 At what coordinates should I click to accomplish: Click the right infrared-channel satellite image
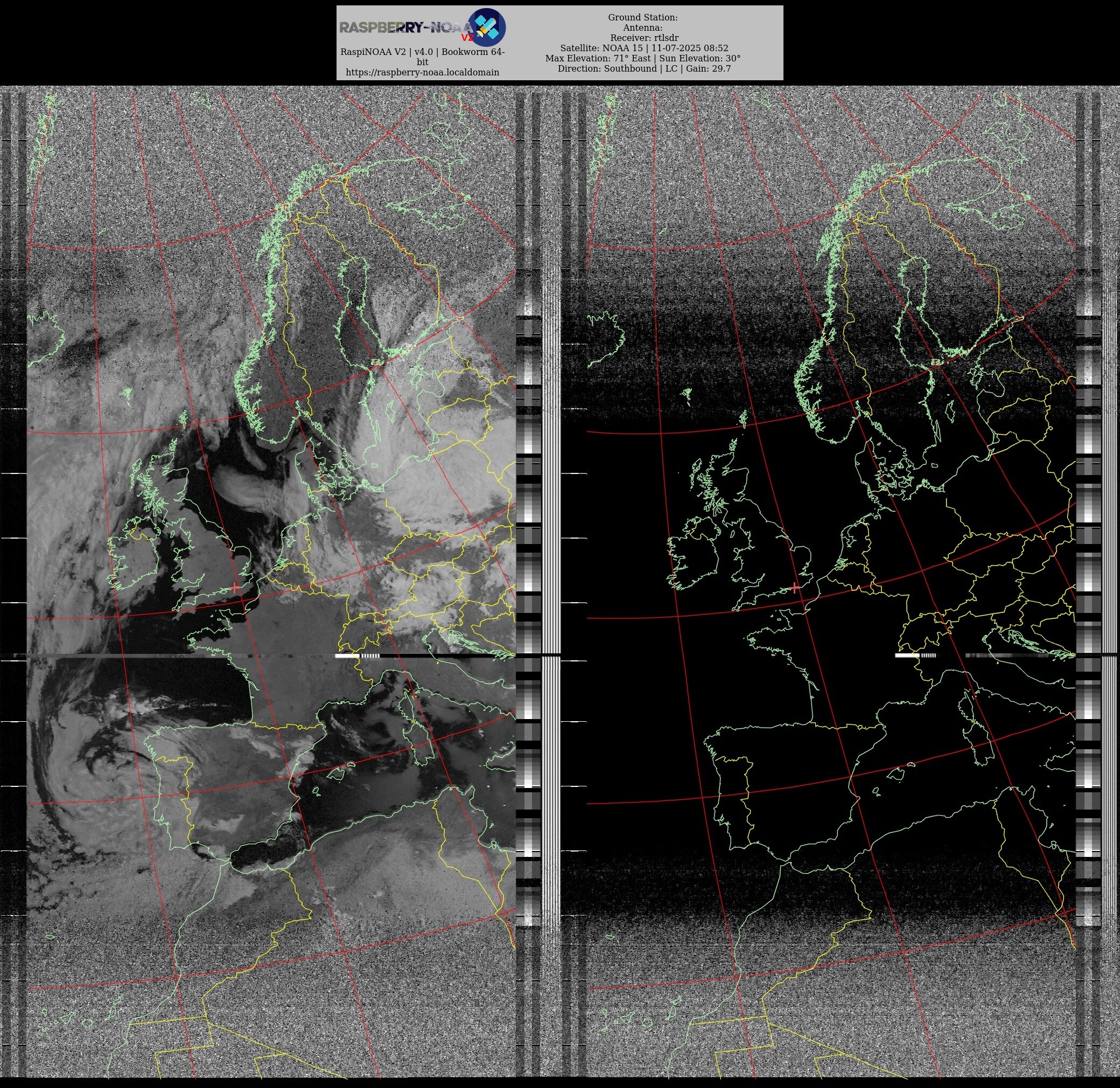click(831, 582)
